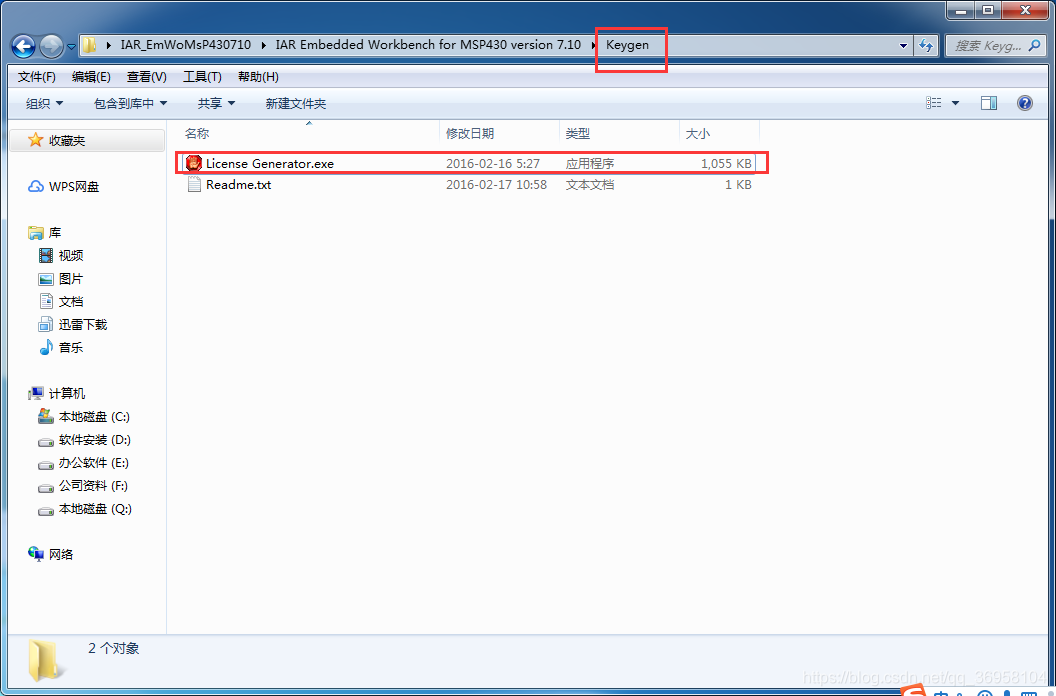This screenshot has height=696, width=1056.
Task: Select 计算机 in navigation pane
Action: click(x=67, y=393)
